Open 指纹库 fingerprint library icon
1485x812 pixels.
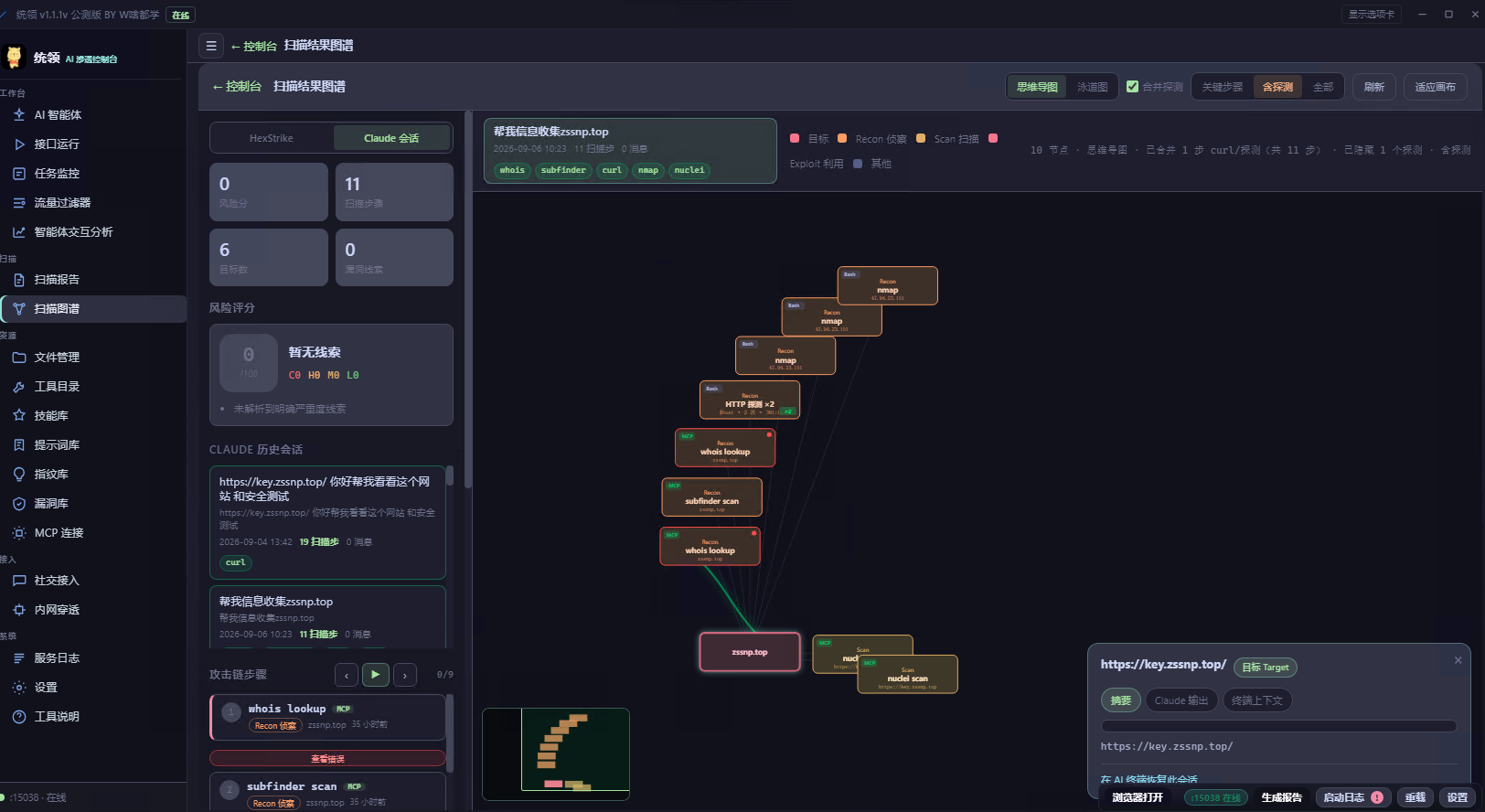tap(19, 475)
